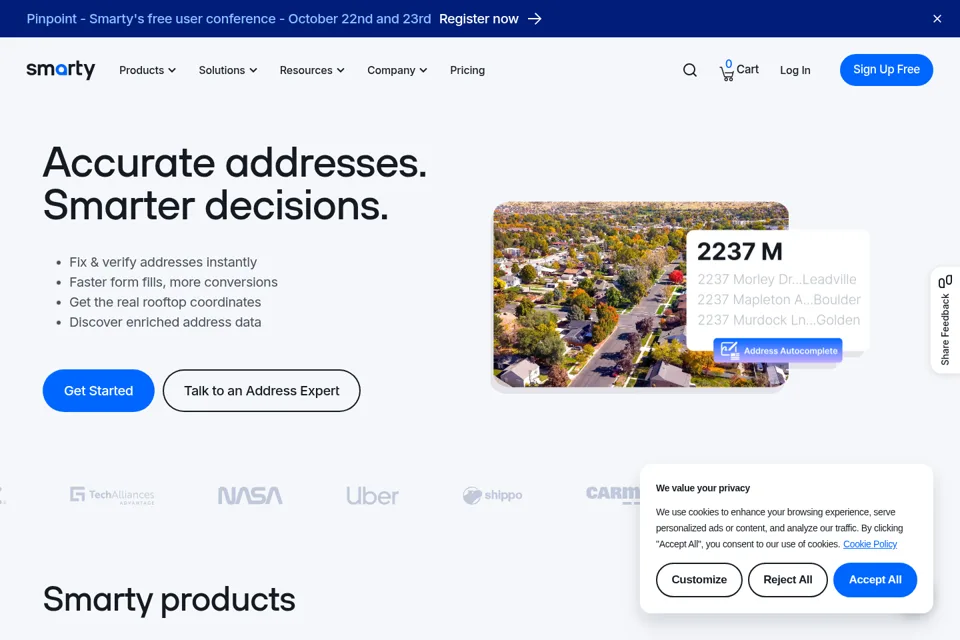This screenshot has width=960, height=640.
Task: Click Reject All cookies button
Action: pyautogui.click(x=787, y=579)
